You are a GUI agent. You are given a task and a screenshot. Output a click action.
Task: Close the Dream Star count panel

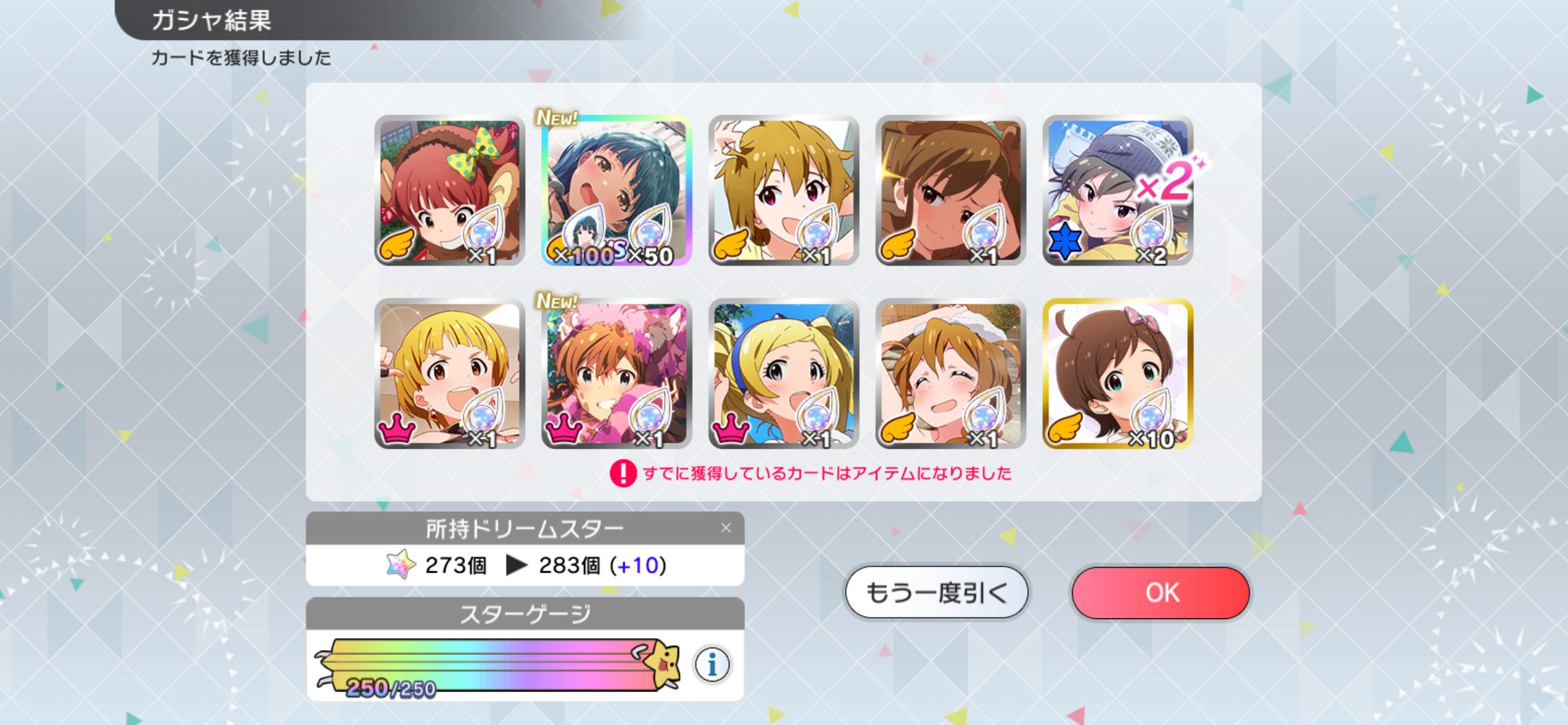(726, 528)
